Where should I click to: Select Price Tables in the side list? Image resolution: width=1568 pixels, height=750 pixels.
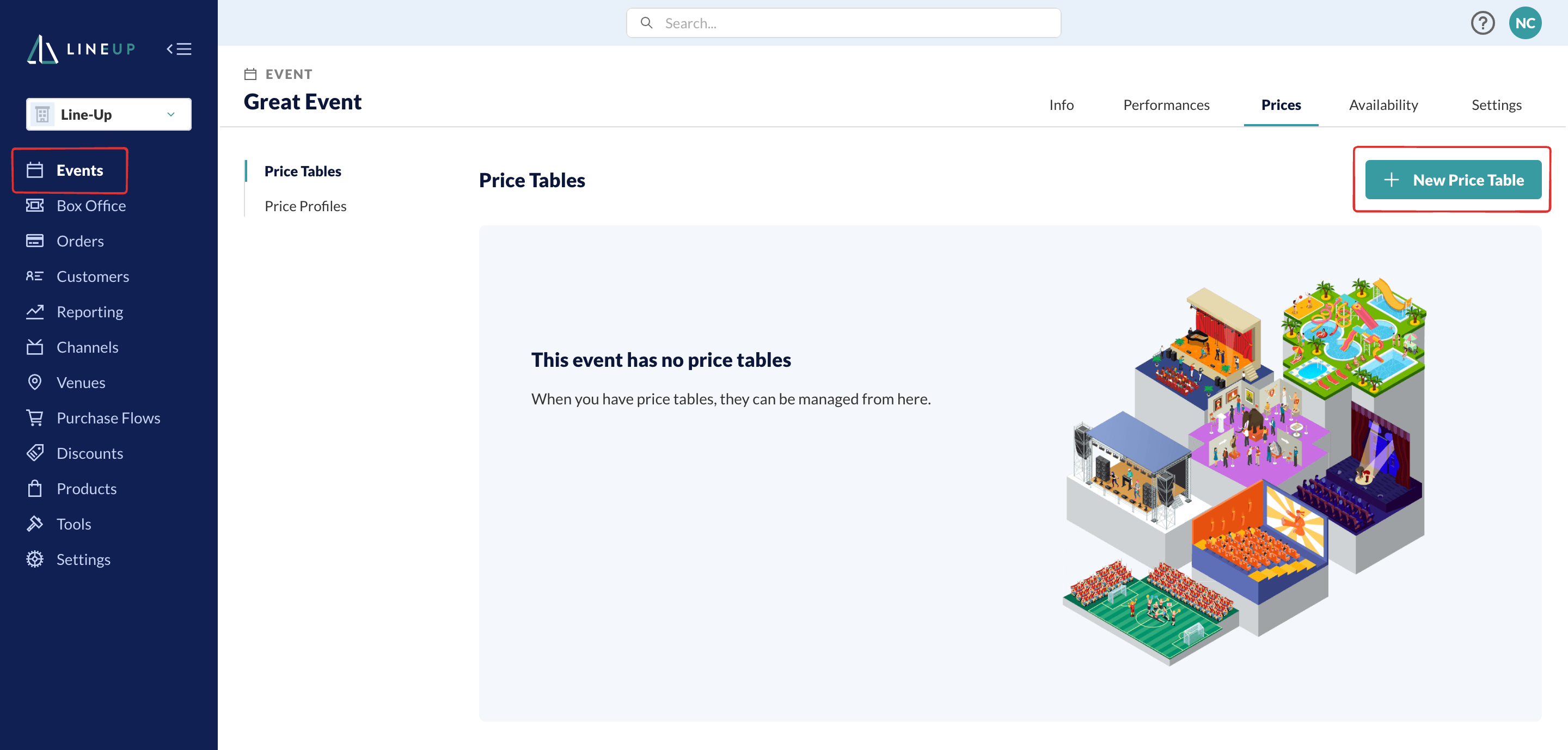(x=303, y=171)
